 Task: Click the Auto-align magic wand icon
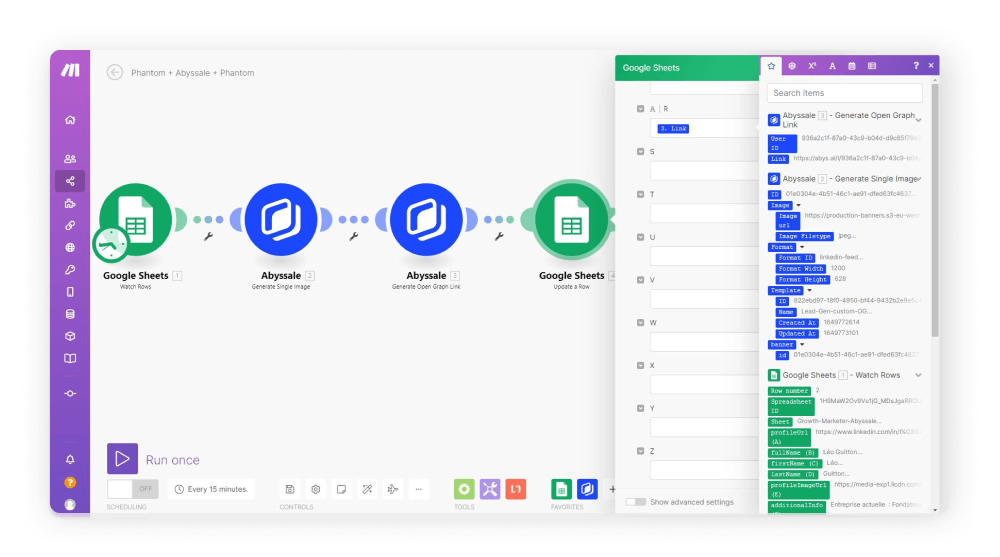click(367, 489)
